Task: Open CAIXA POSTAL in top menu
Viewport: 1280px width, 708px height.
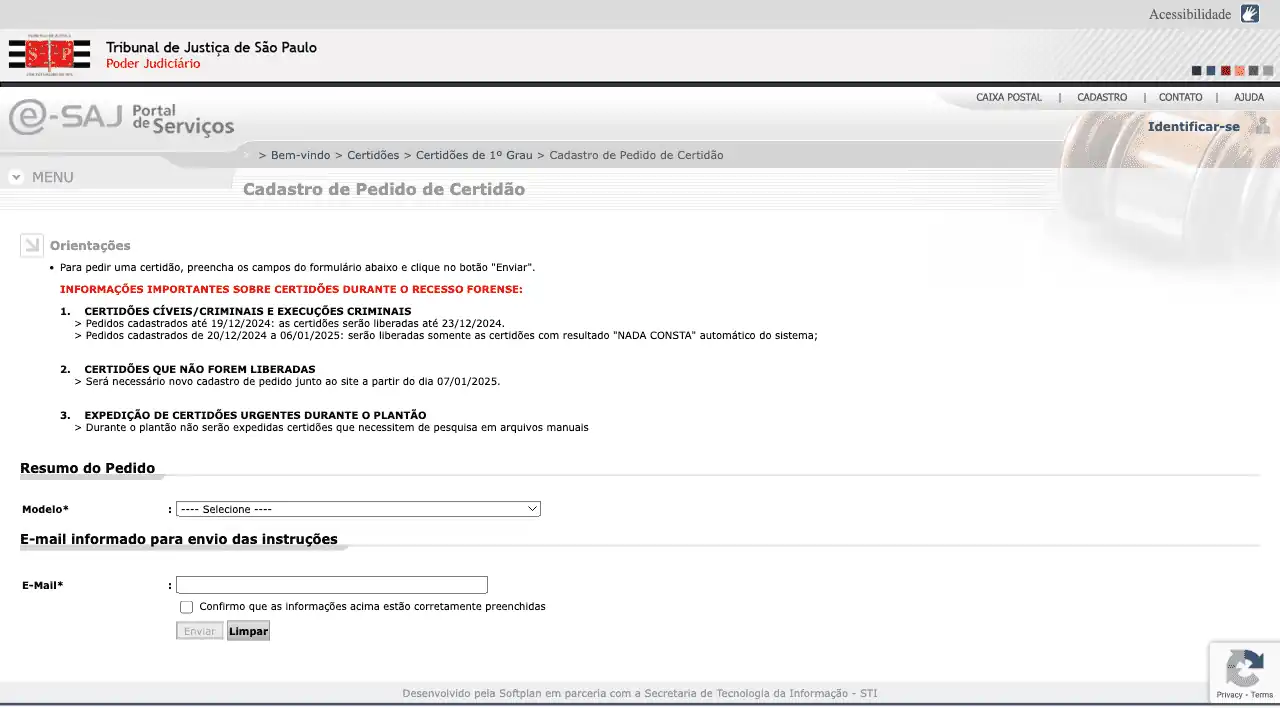Action: click(x=1008, y=98)
